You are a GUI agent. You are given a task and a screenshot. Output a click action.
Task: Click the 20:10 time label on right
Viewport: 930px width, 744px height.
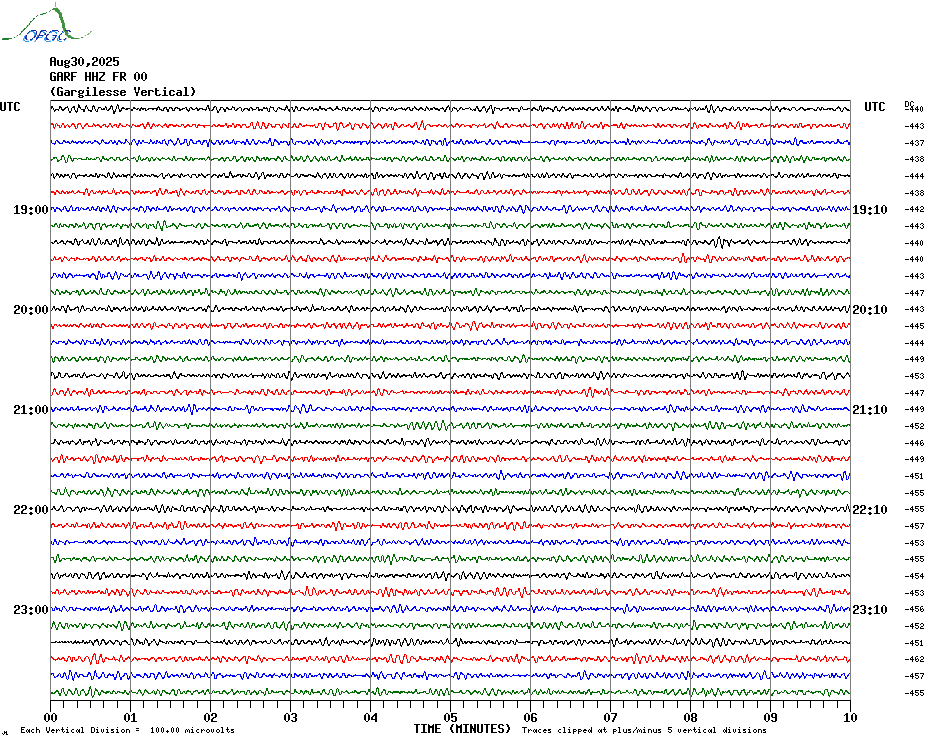coord(870,310)
